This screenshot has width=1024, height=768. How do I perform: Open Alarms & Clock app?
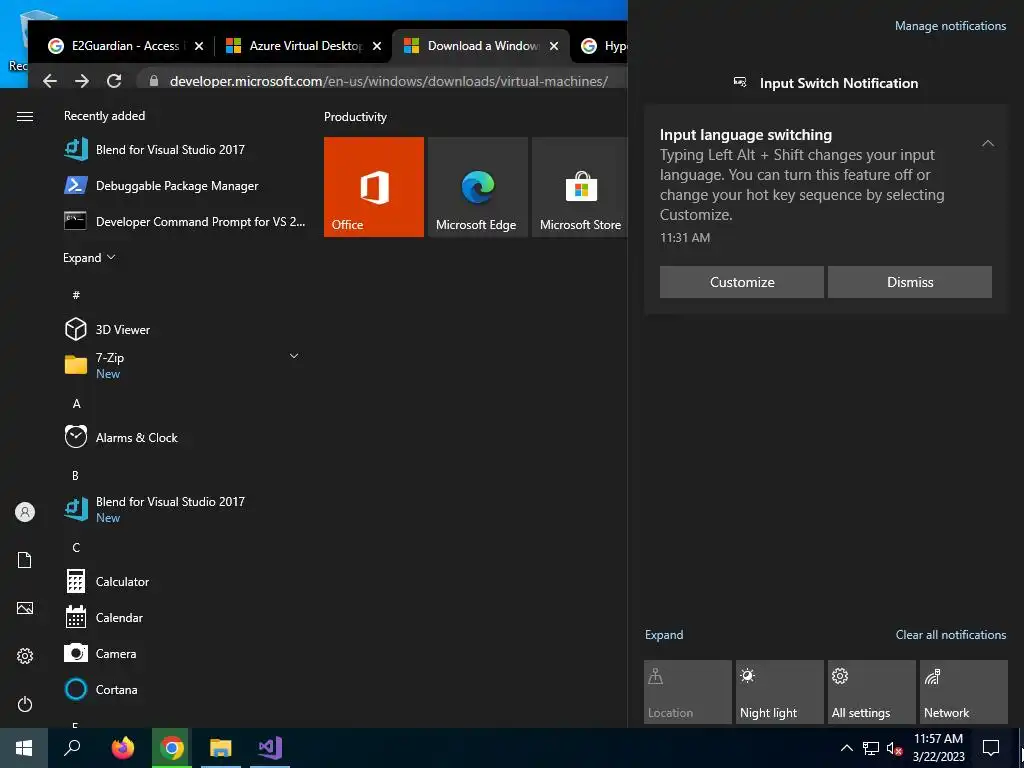click(185, 438)
